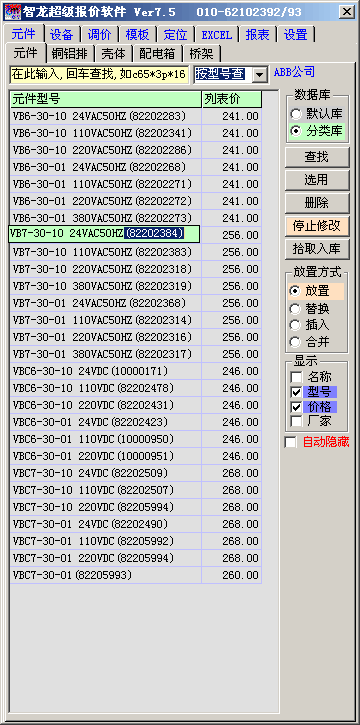Screen dimensions: 360x725
Task: Open the EXCEL tab
Action: tap(217, 35)
